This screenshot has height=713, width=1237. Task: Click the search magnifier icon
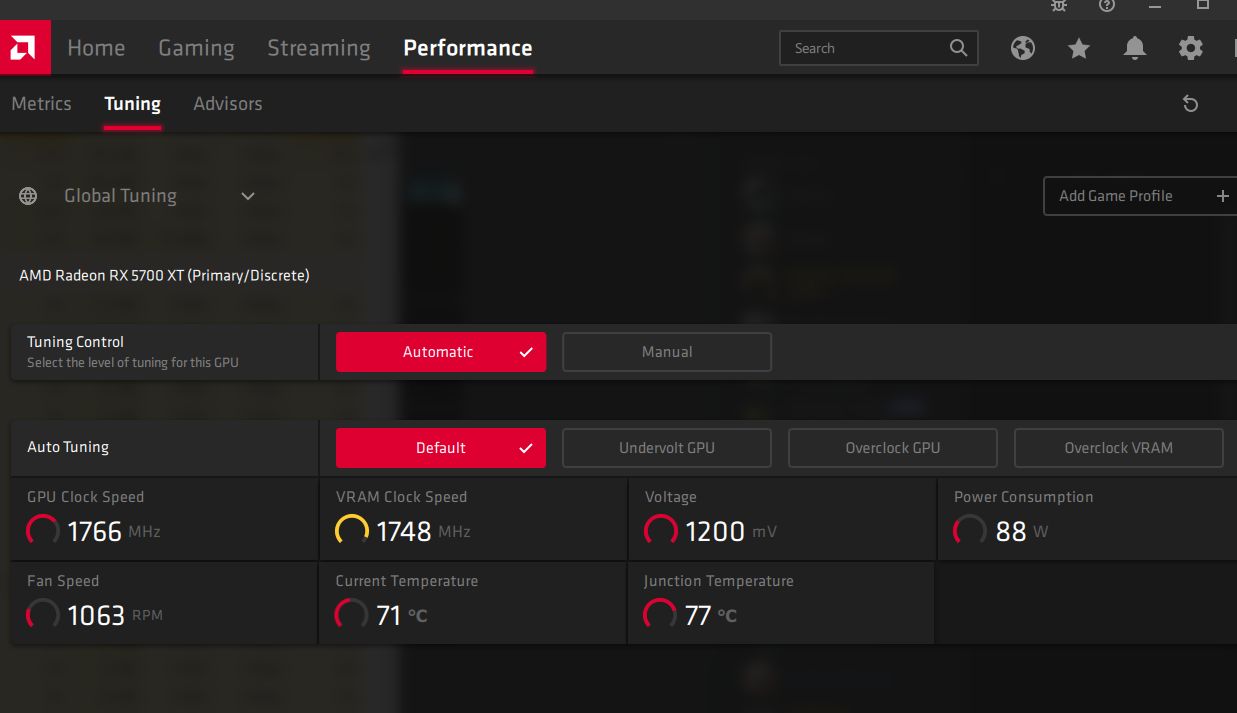coord(958,48)
